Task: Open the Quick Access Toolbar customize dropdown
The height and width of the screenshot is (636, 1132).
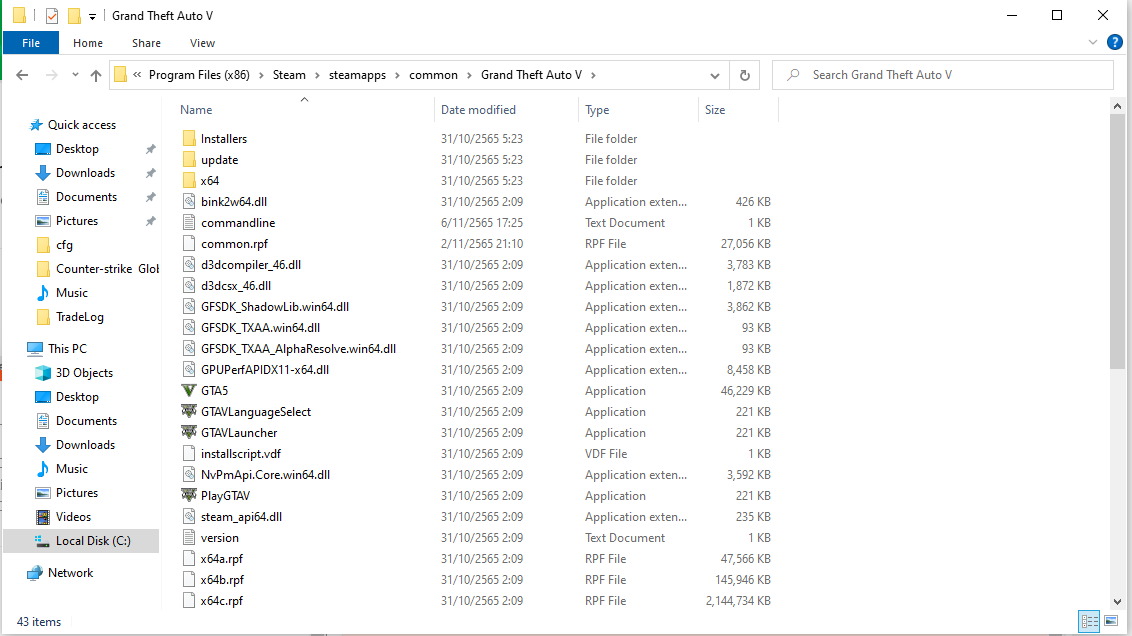Action: click(x=93, y=15)
